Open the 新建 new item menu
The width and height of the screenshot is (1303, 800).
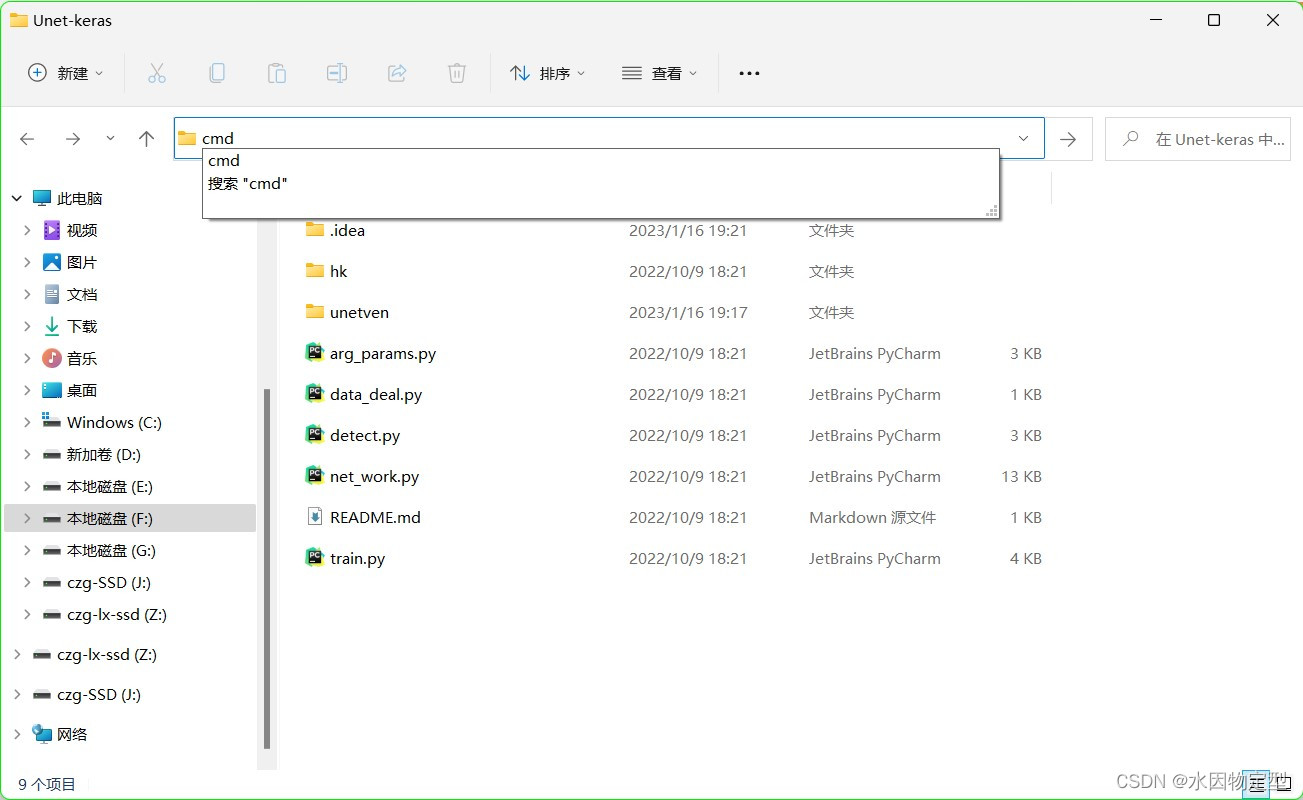[x=65, y=72]
